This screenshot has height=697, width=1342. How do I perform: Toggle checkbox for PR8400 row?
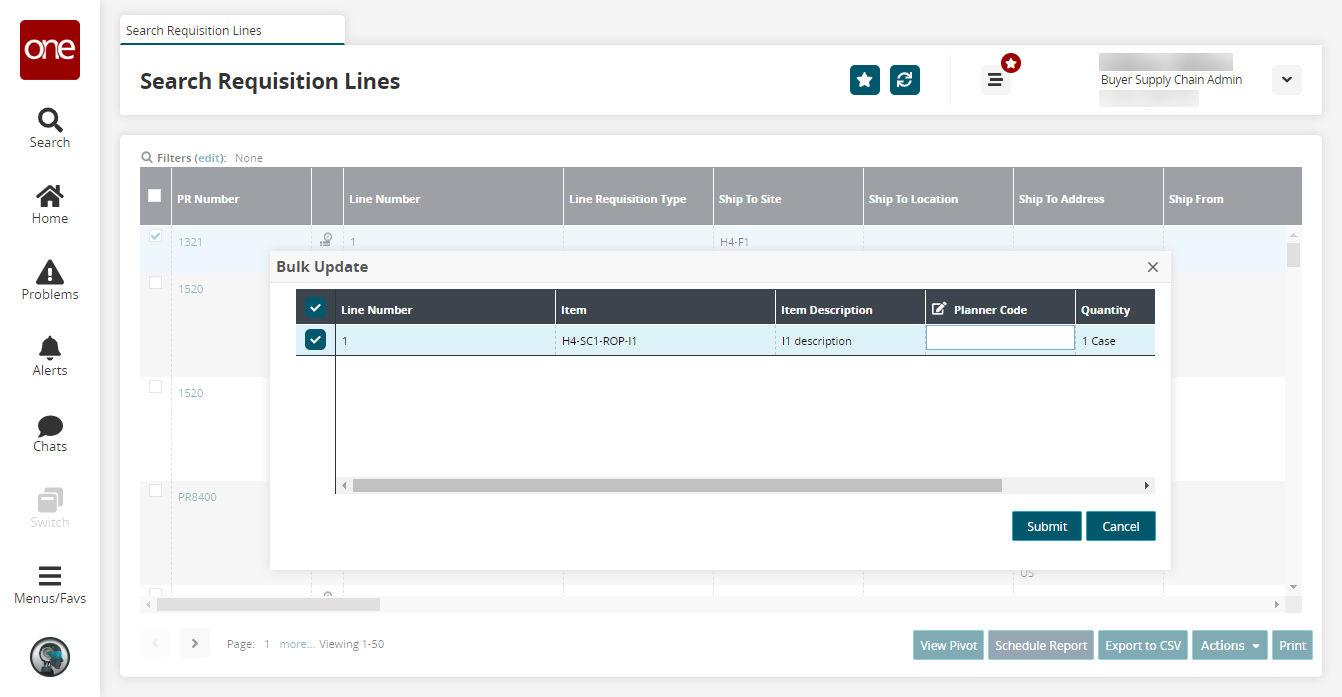click(155, 491)
